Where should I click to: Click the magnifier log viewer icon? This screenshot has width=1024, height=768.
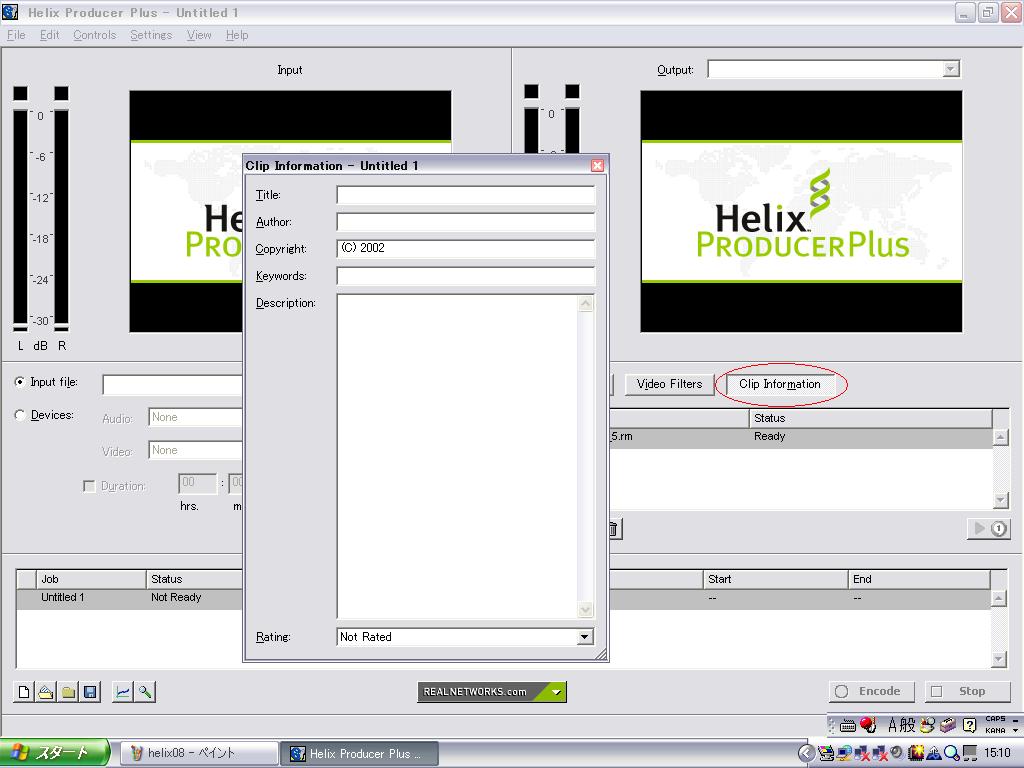tap(144, 692)
